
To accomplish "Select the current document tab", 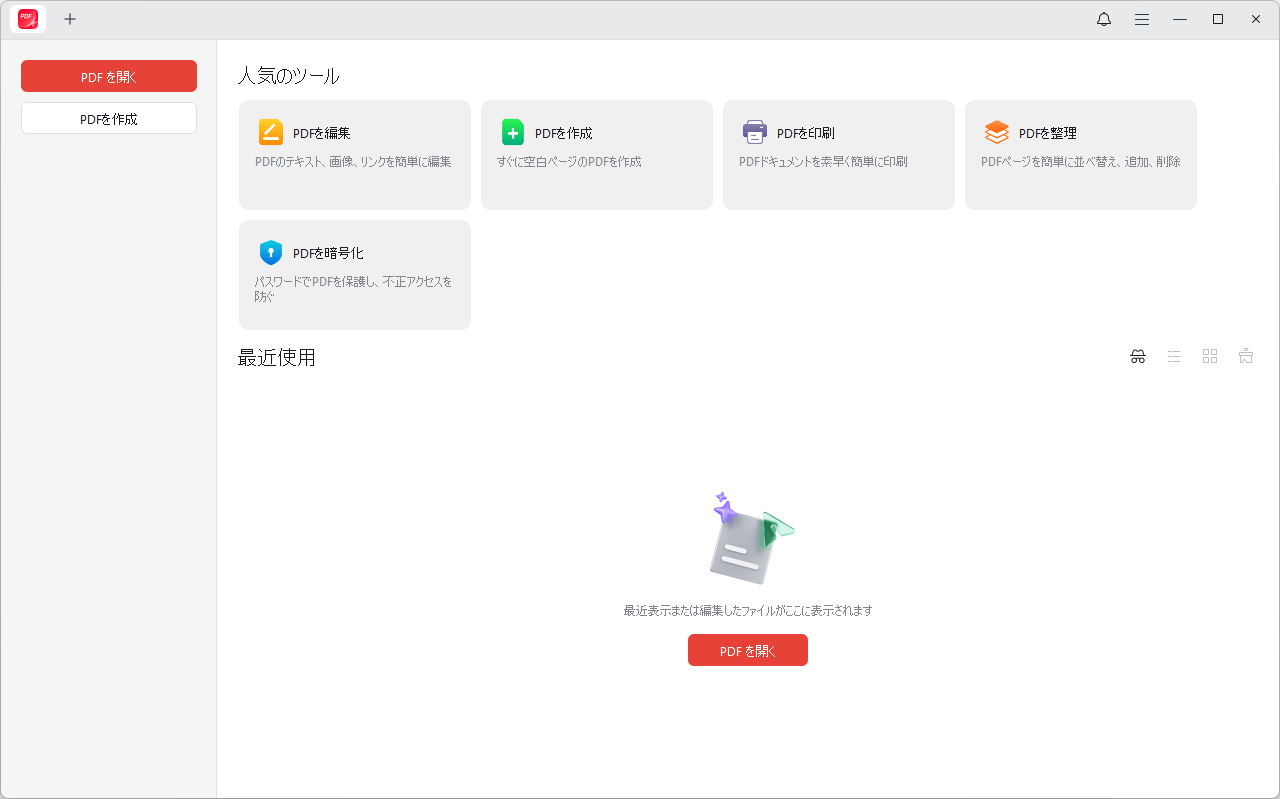I will pos(27,19).
